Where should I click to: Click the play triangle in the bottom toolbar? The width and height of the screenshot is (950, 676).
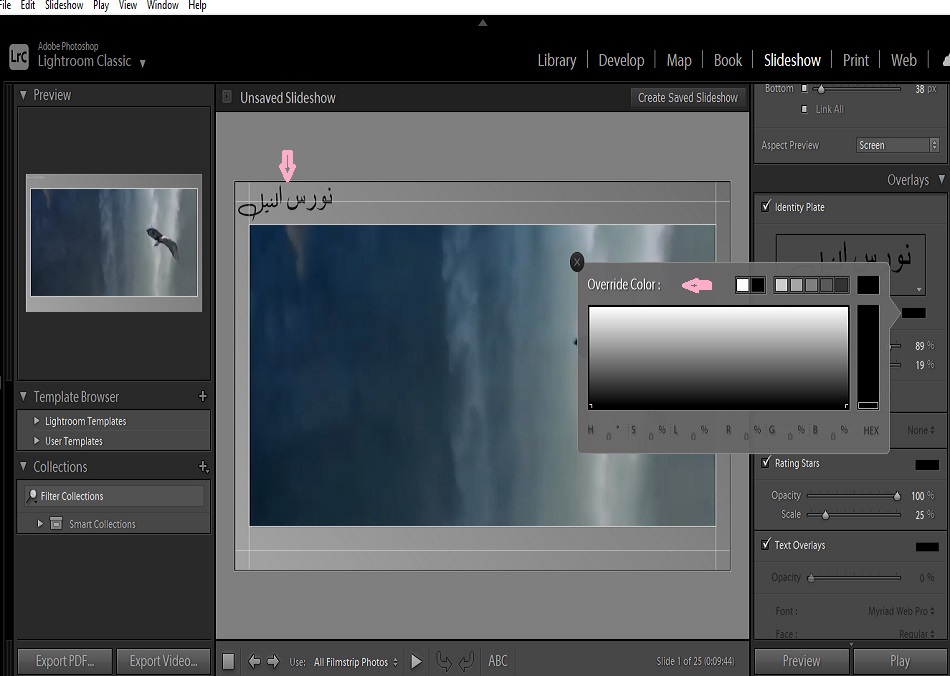pyautogui.click(x=416, y=661)
